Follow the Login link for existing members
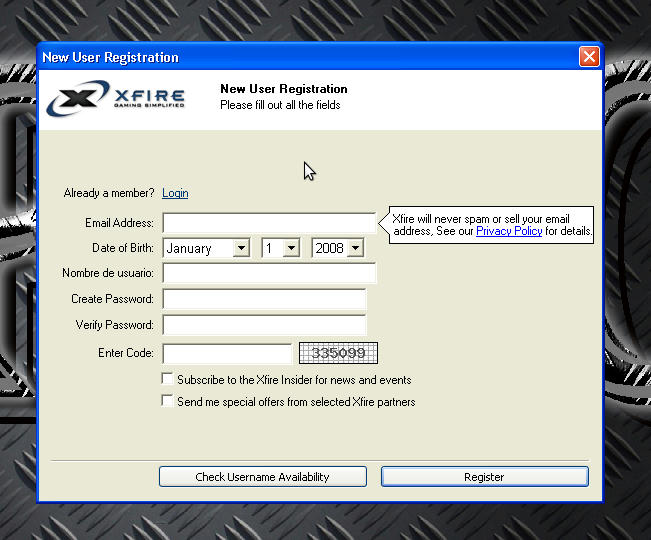Viewport: 651px width, 540px height. pos(175,193)
